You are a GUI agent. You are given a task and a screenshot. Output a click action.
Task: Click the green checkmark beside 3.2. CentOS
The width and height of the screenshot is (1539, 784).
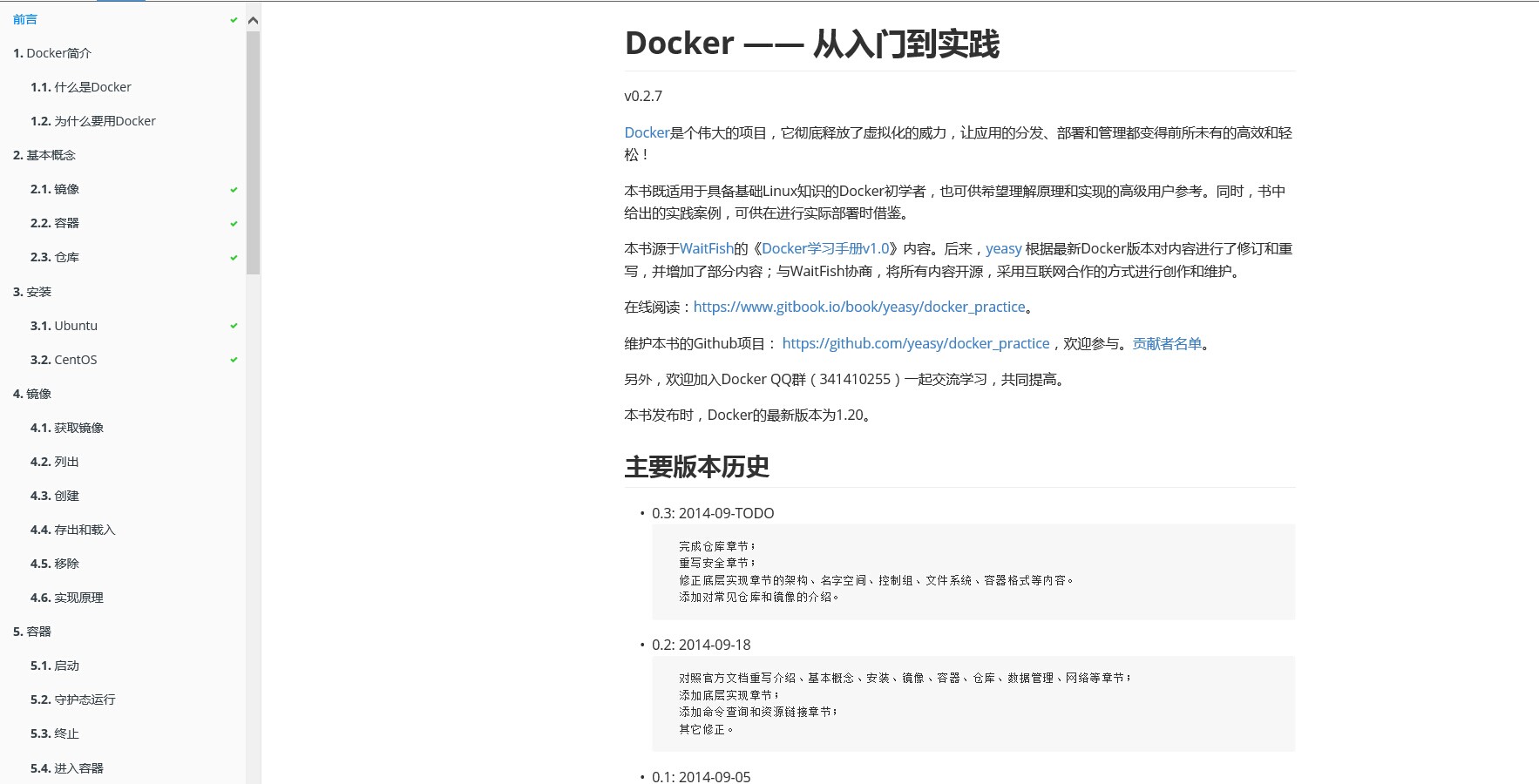(234, 360)
